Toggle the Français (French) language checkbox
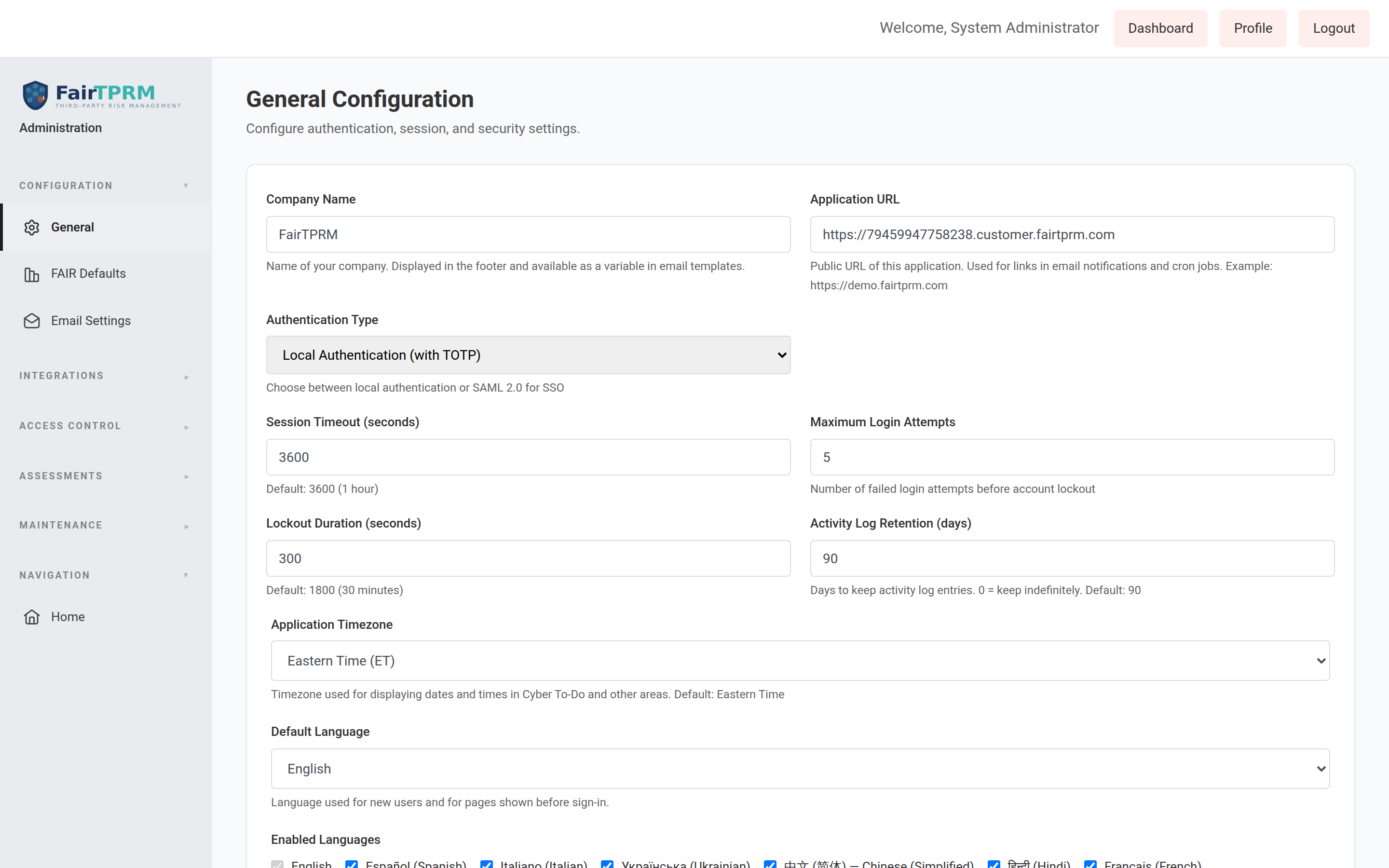 (x=1090, y=864)
